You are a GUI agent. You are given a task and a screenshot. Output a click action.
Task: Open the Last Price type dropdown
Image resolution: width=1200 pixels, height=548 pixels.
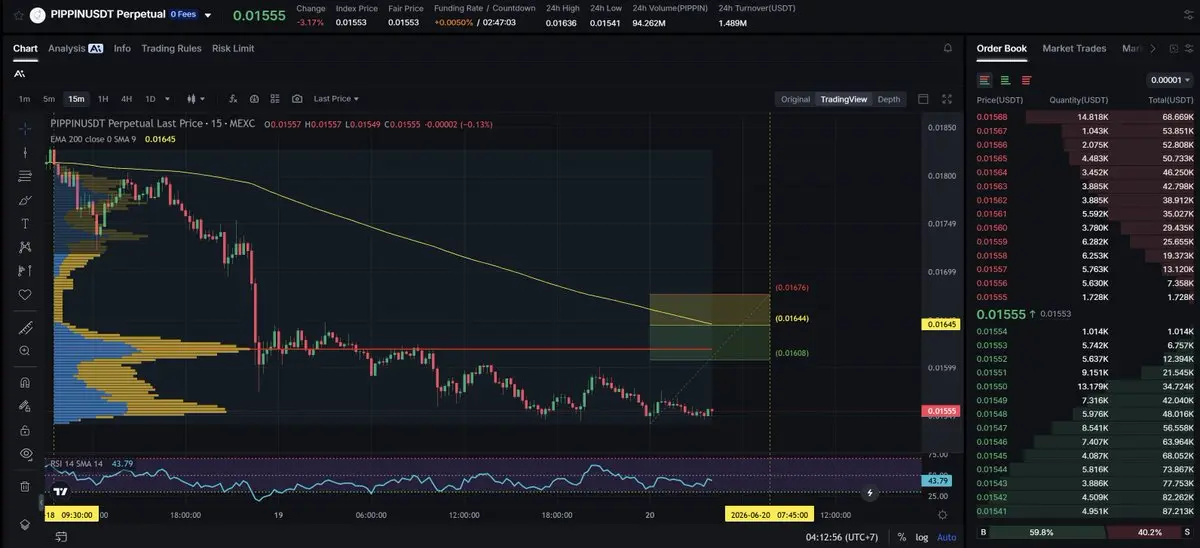(336, 99)
